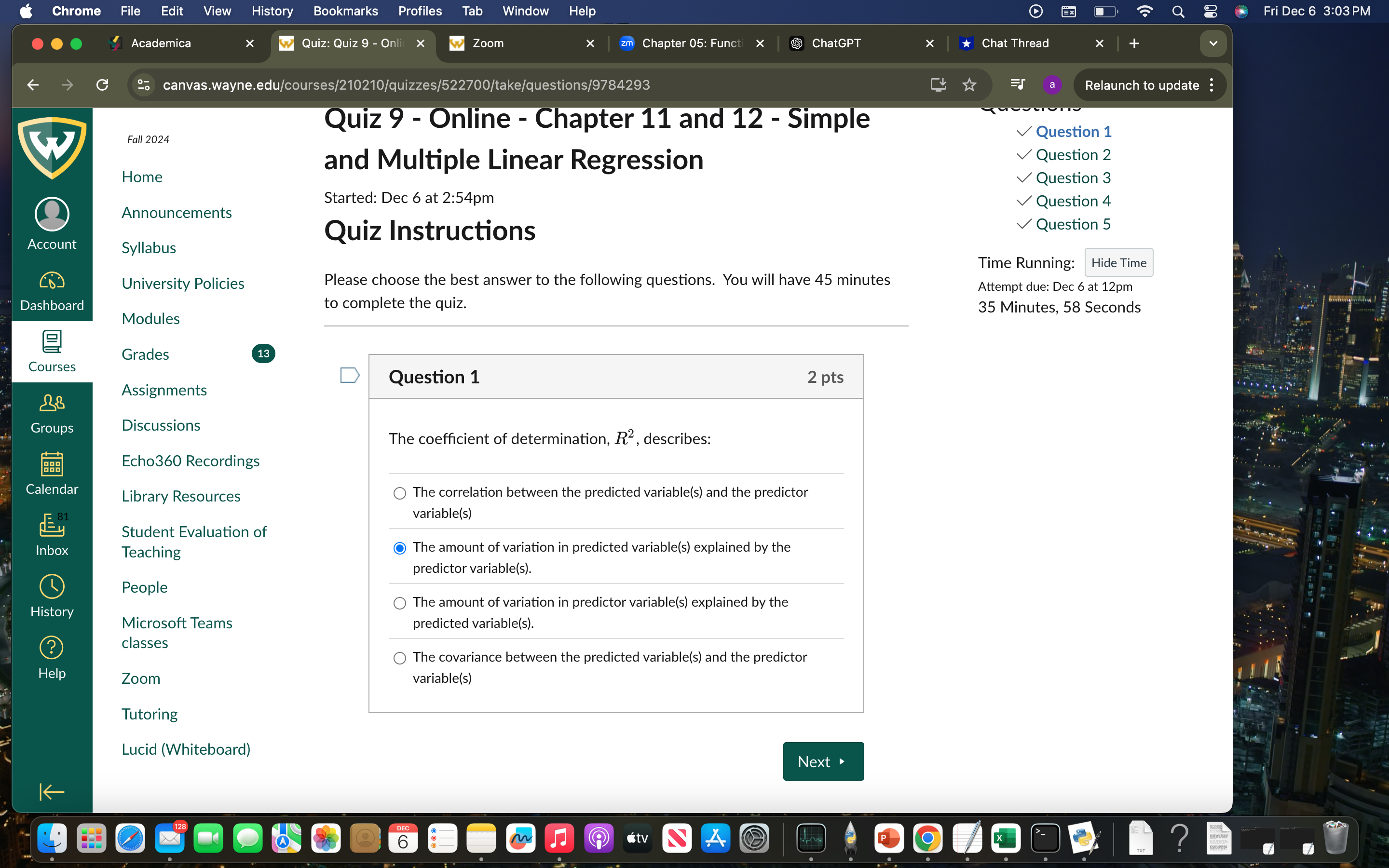Collapse the course navigation sidebar

point(52,792)
